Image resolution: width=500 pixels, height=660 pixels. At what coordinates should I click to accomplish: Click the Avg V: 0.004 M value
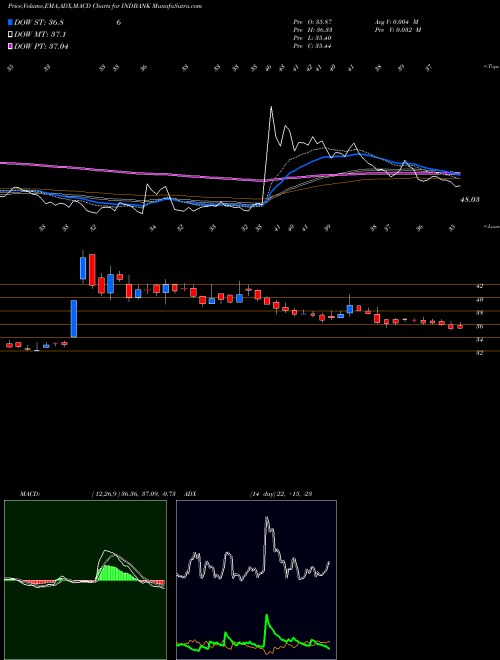(398, 22)
